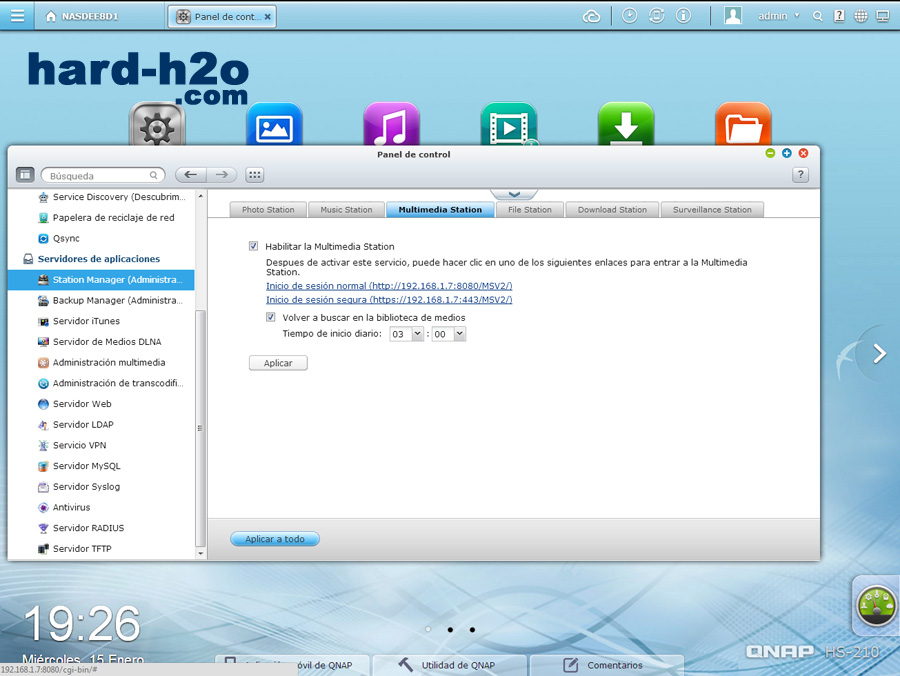
Task: Open the language globe icon
Action: [860, 16]
